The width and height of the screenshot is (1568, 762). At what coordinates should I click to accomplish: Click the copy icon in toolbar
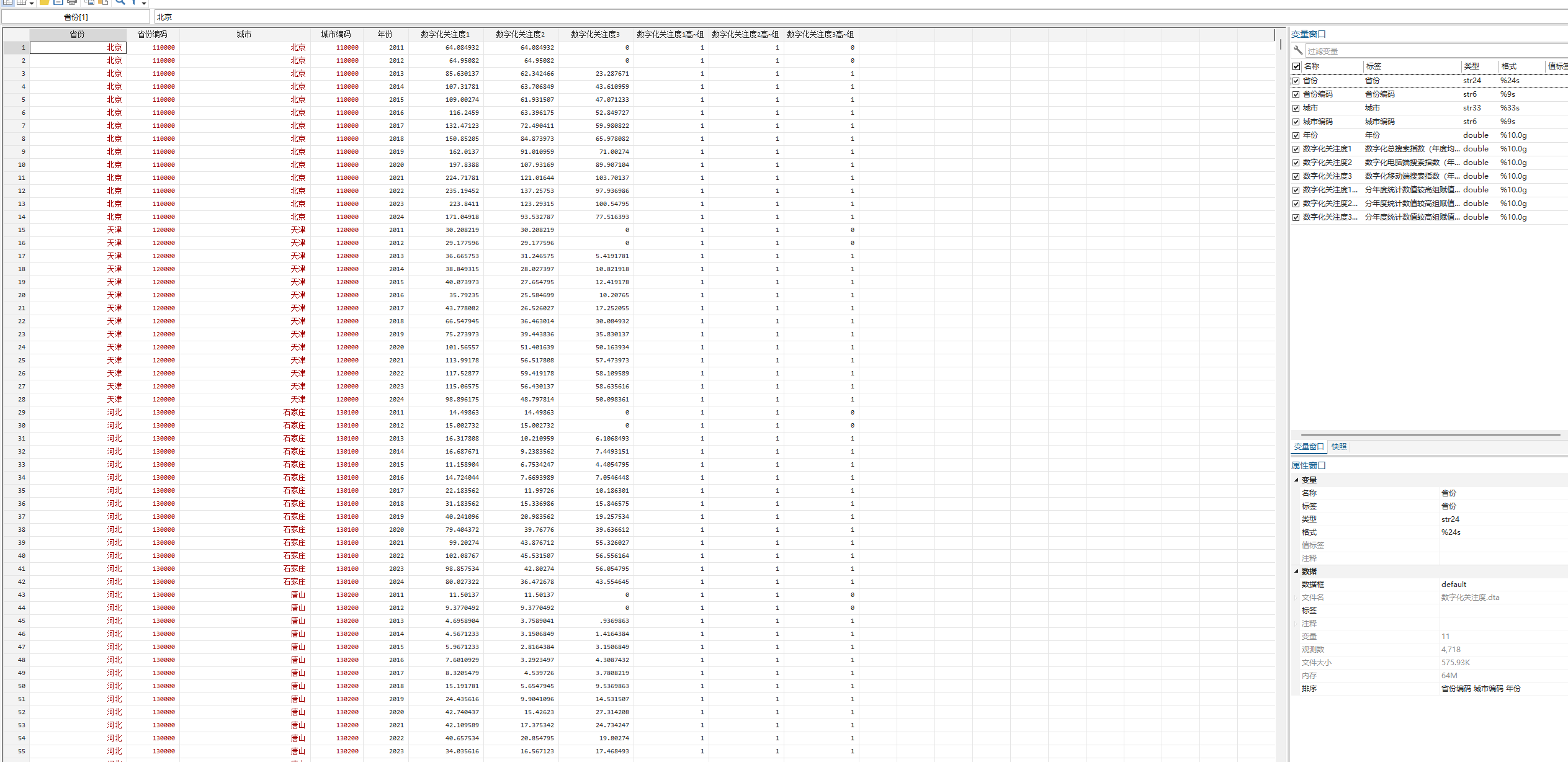pos(90,2)
